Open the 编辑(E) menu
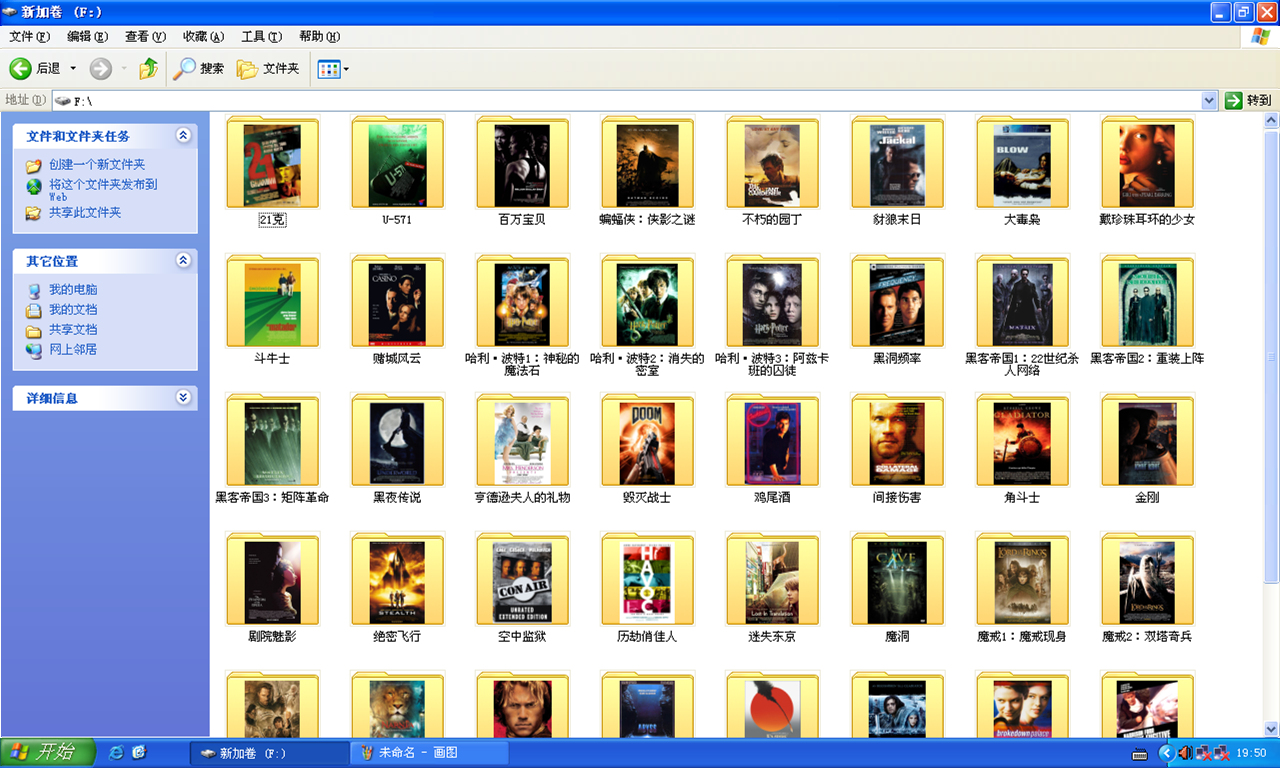 (x=87, y=37)
